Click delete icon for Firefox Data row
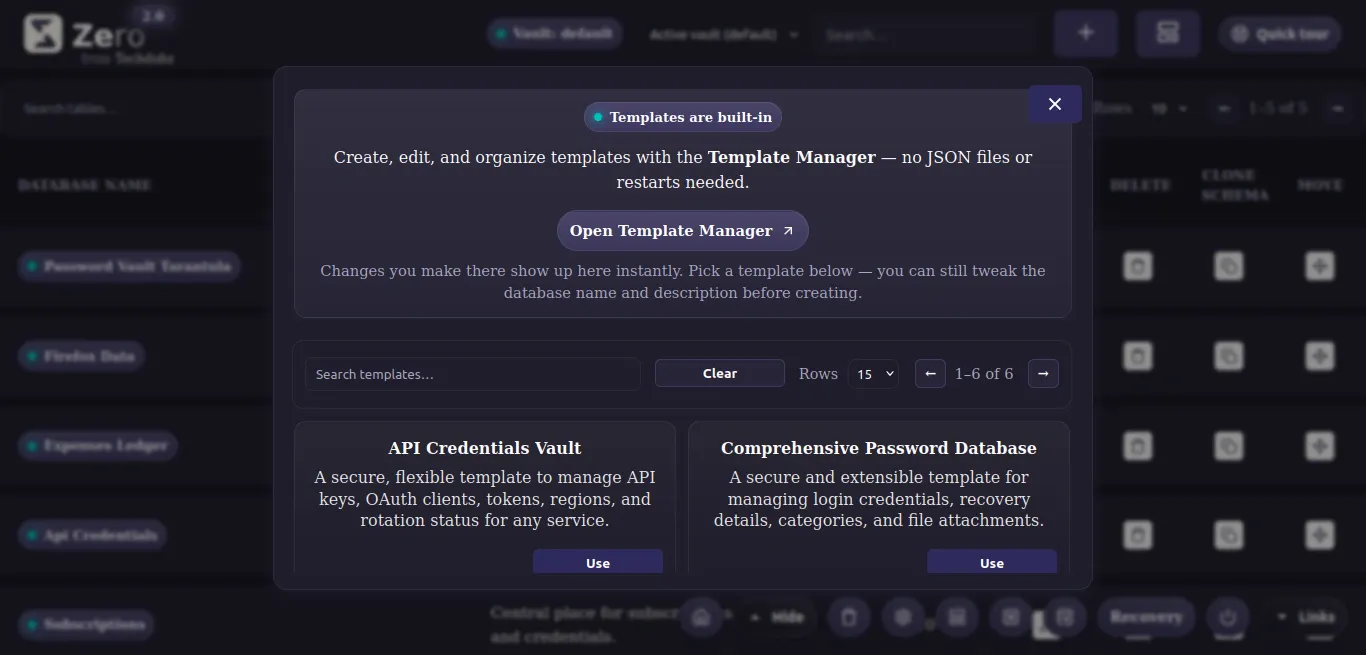Image resolution: width=1366 pixels, height=655 pixels. coord(1137,356)
